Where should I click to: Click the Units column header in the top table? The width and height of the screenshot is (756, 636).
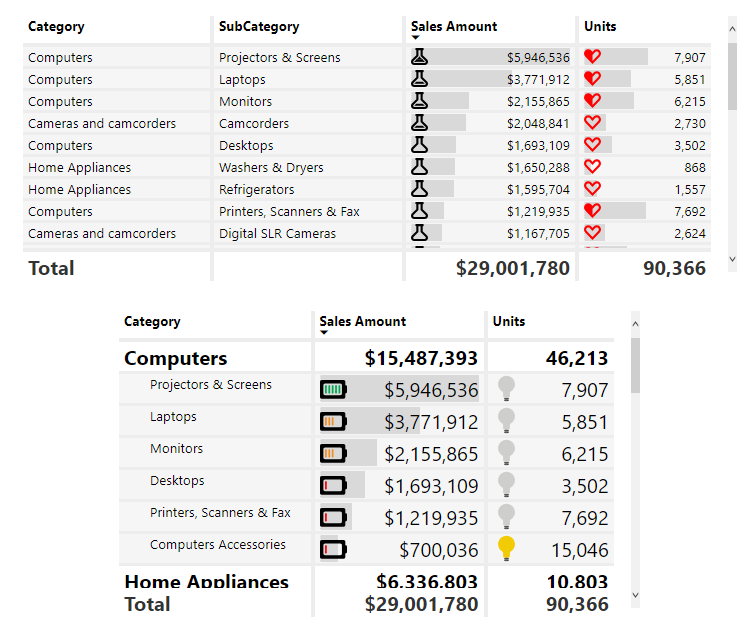click(x=600, y=27)
